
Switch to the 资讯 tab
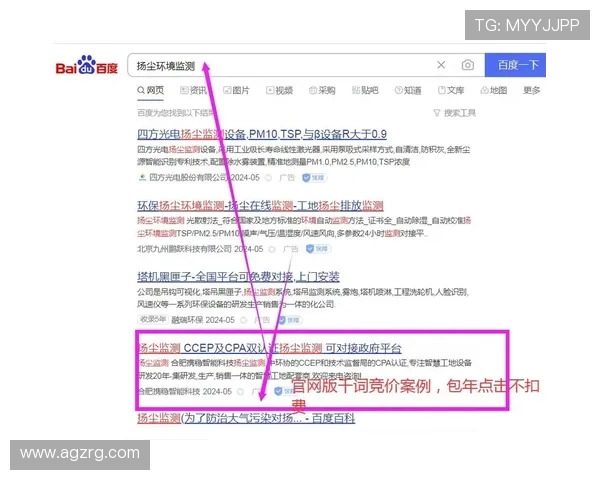tap(194, 90)
